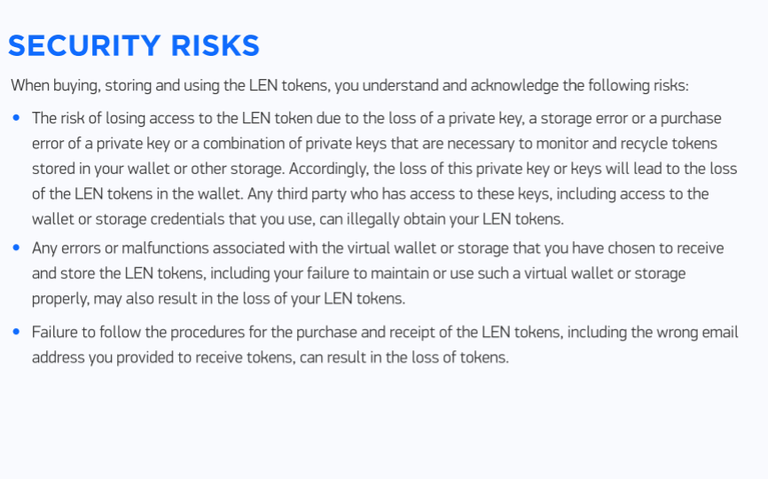This screenshot has width=768, height=479.
Task: Click the phrase 'illegally obtain your LEN tokens'
Action: 455,219
